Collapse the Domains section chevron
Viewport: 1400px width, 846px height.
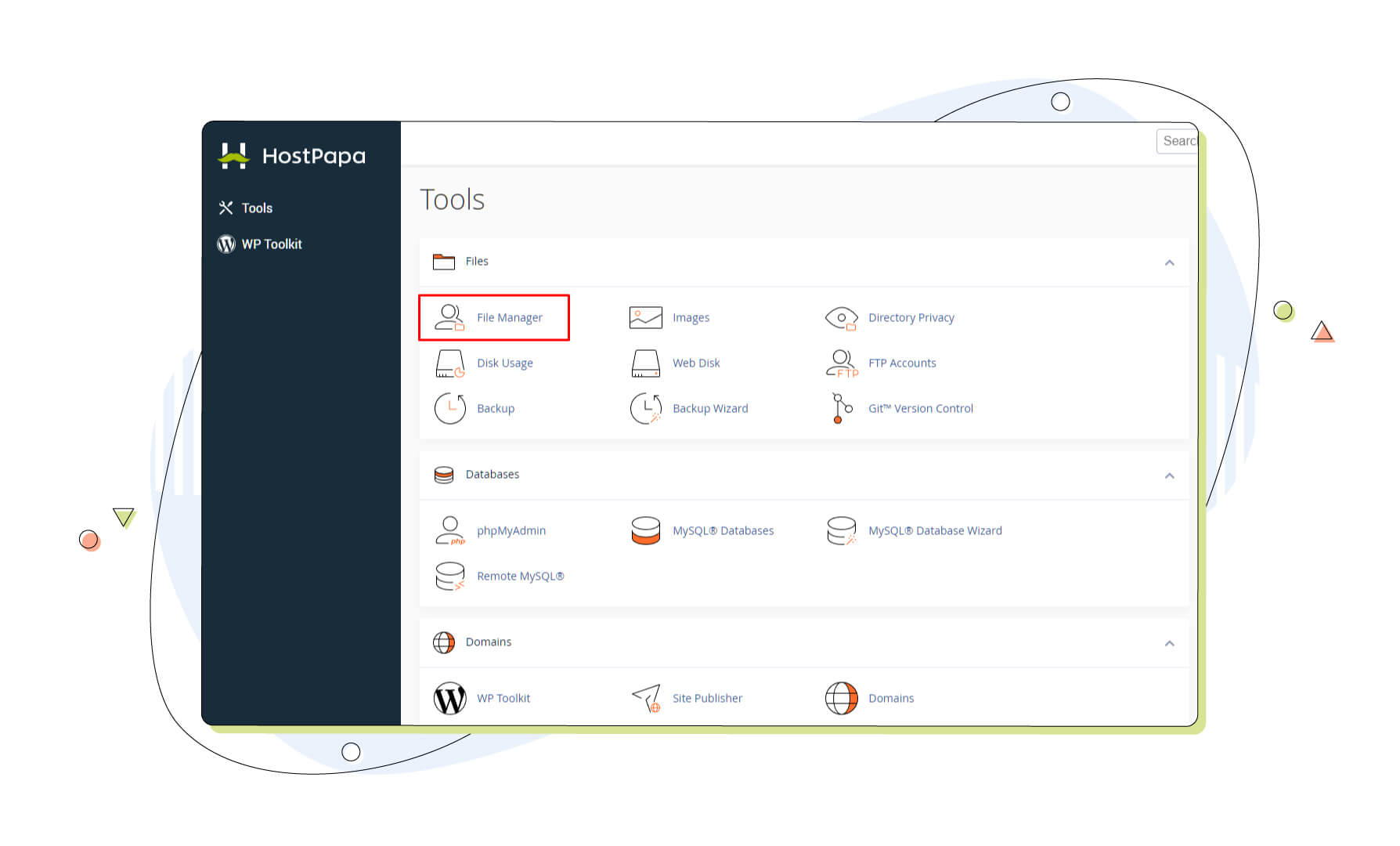[x=1169, y=643]
